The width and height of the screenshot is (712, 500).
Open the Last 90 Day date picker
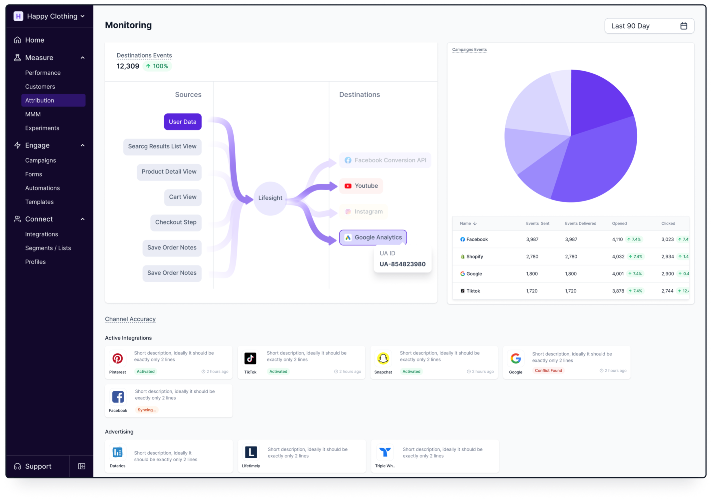point(649,26)
